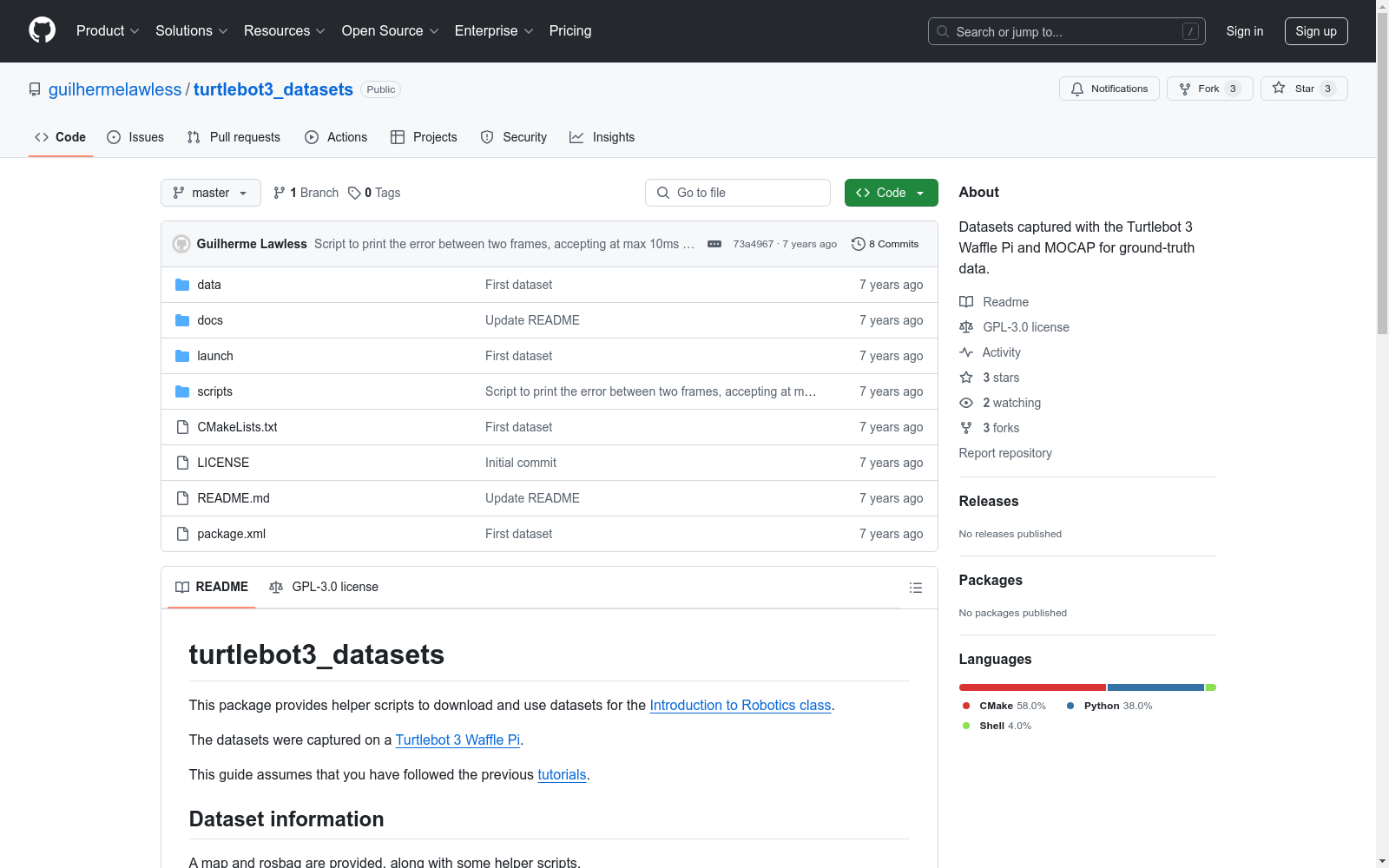Expand the Resources navigation menu
This screenshot has height=868, width=1389.
point(285,30)
